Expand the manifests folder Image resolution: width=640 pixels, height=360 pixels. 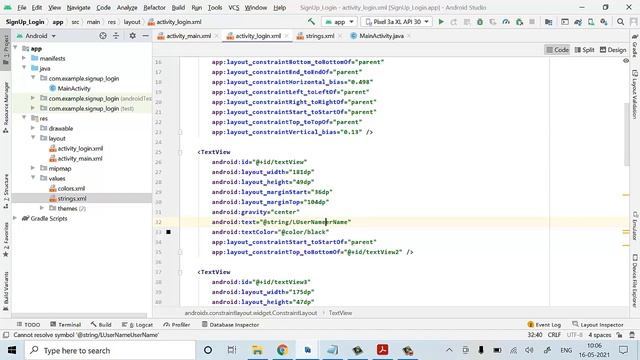point(24,58)
